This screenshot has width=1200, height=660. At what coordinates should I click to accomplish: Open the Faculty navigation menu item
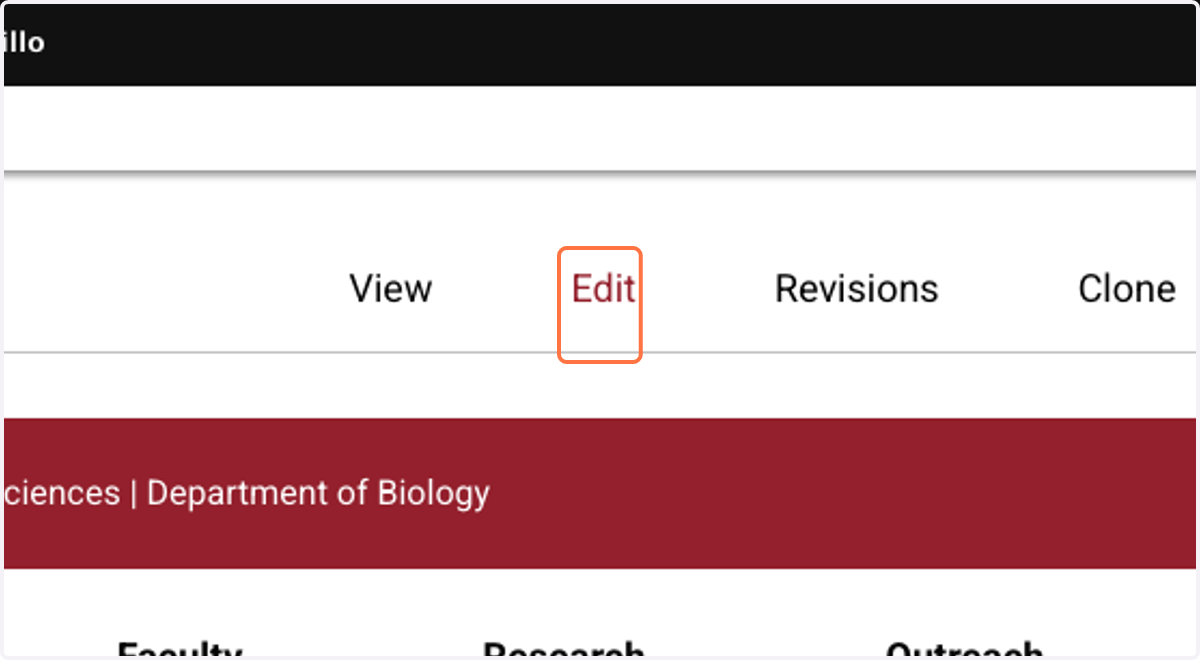[180, 649]
